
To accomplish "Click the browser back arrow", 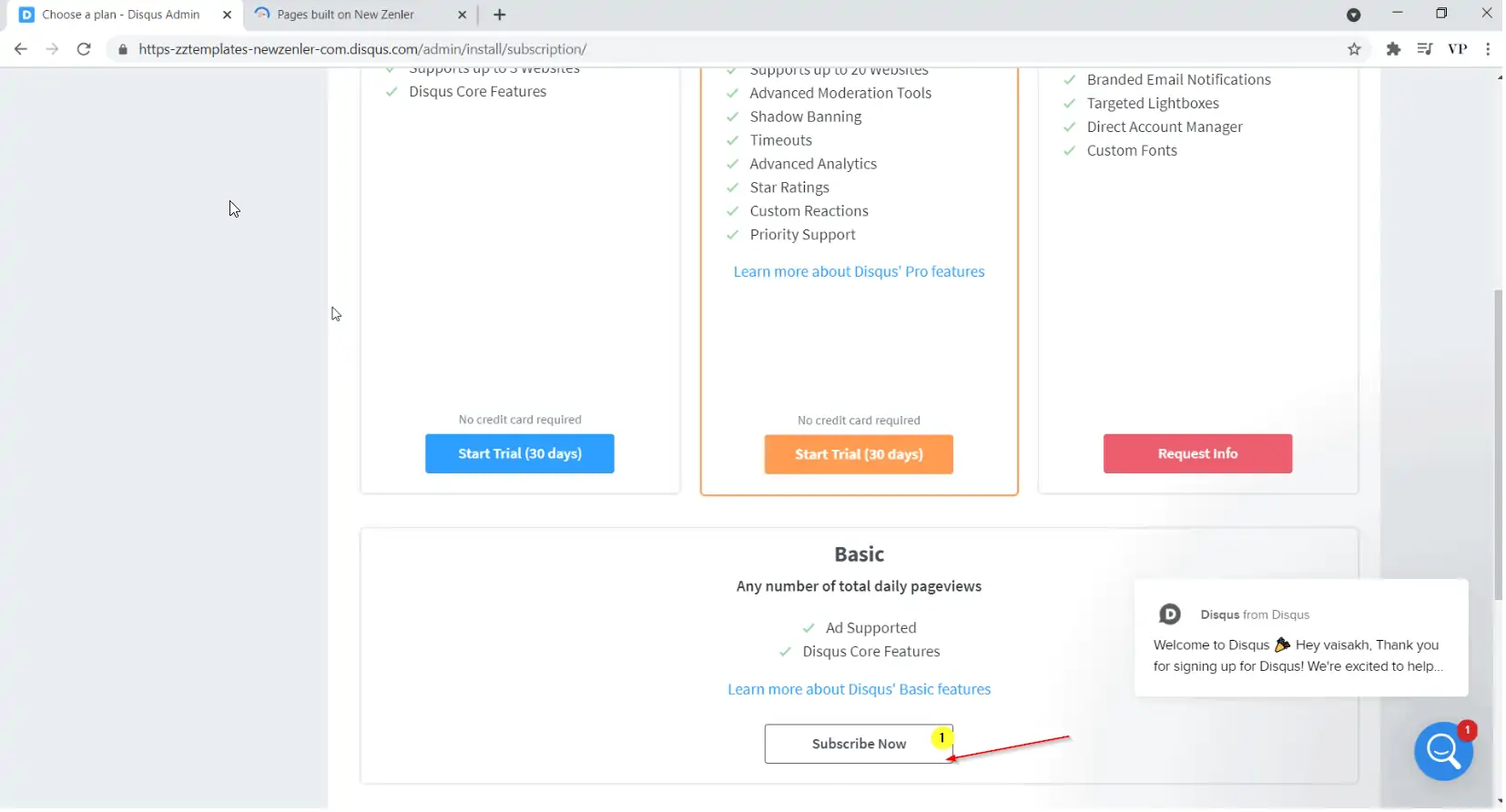I will point(21,49).
